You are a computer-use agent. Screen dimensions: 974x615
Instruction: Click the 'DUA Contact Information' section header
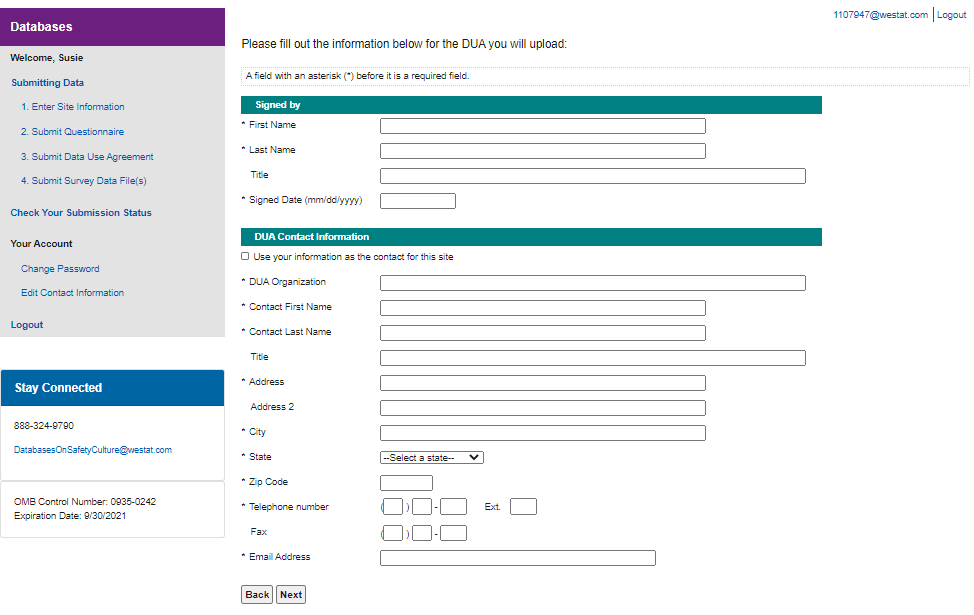tap(531, 237)
